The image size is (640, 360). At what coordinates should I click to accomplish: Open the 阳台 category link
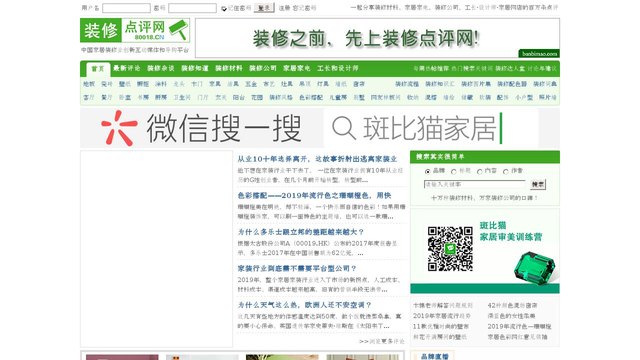click(239, 97)
